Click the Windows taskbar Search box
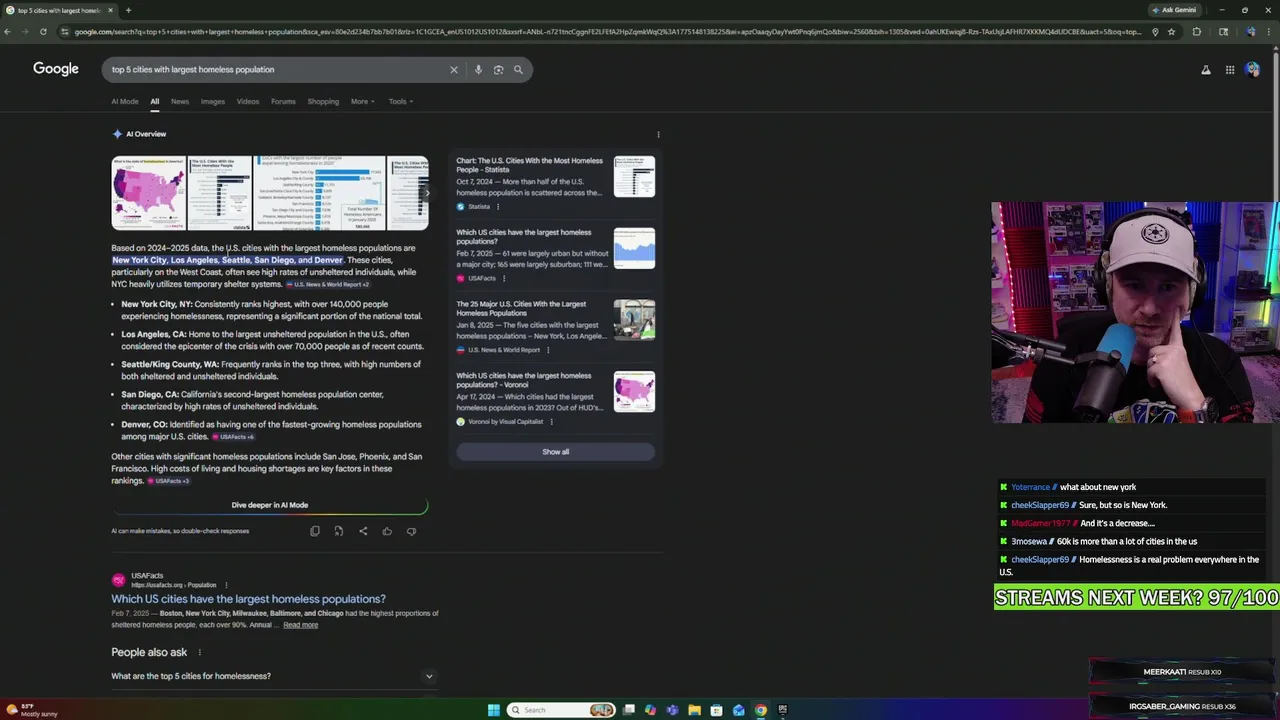 [560, 710]
